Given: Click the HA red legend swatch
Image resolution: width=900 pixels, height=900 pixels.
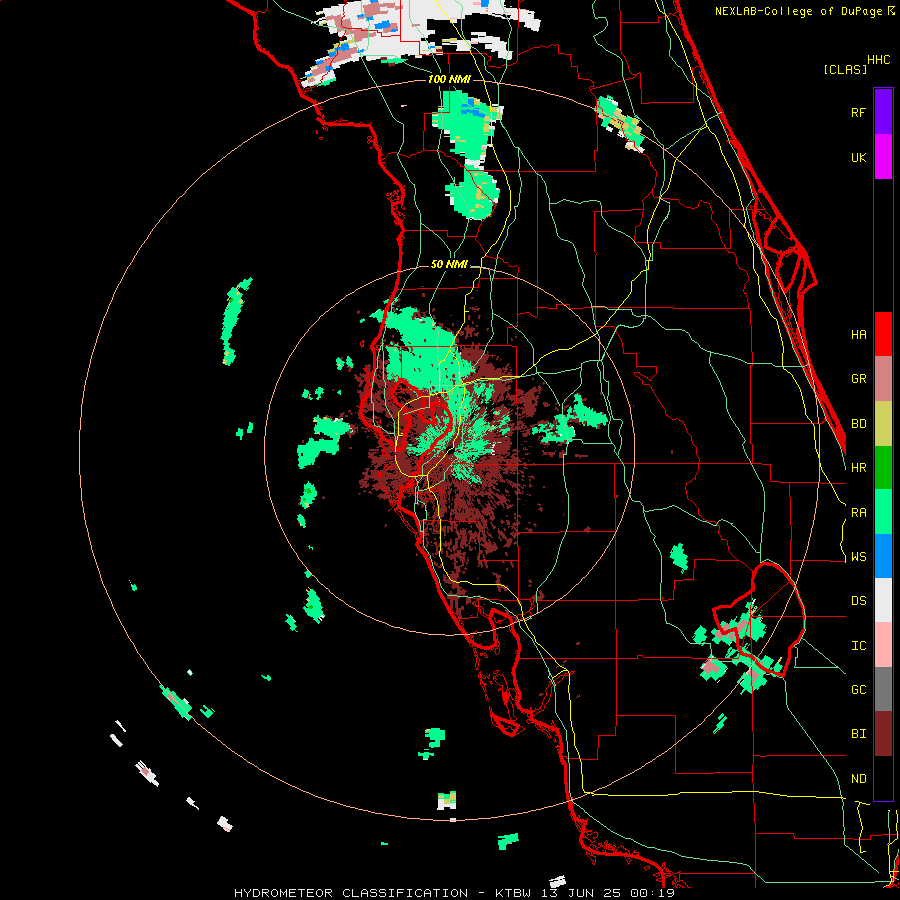Looking at the screenshot, I should tap(883, 334).
